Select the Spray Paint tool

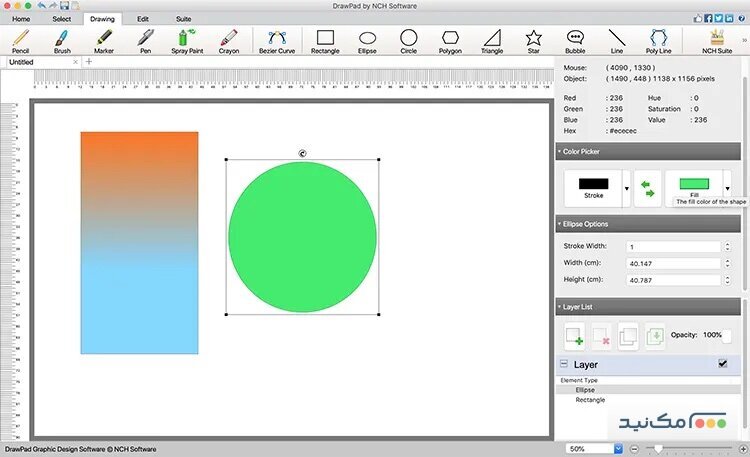click(x=187, y=41)
